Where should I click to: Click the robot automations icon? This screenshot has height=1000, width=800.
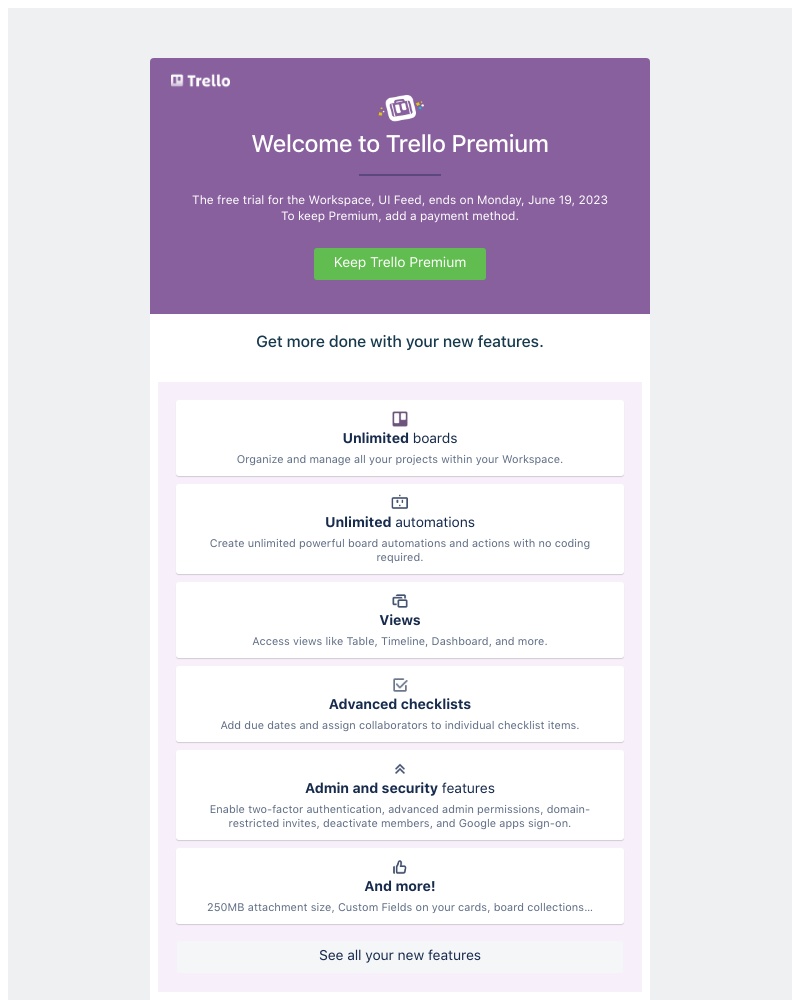400,502
